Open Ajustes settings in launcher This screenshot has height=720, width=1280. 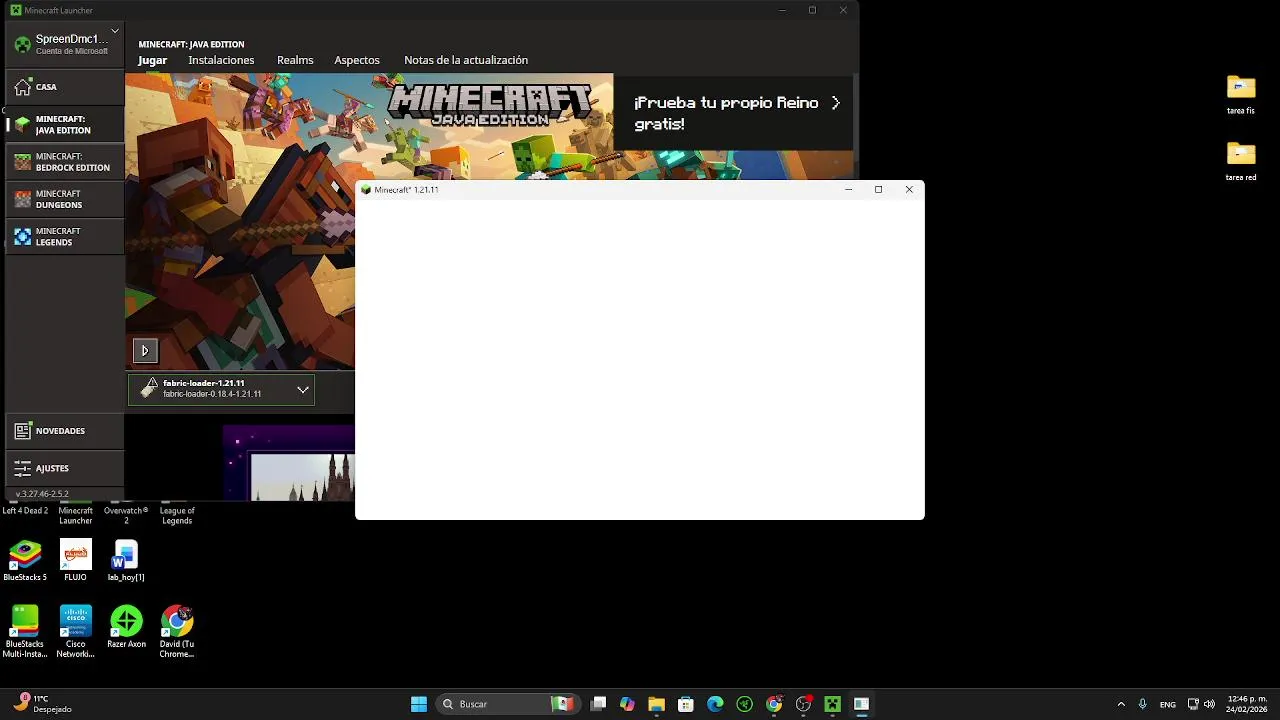point(64,468)
